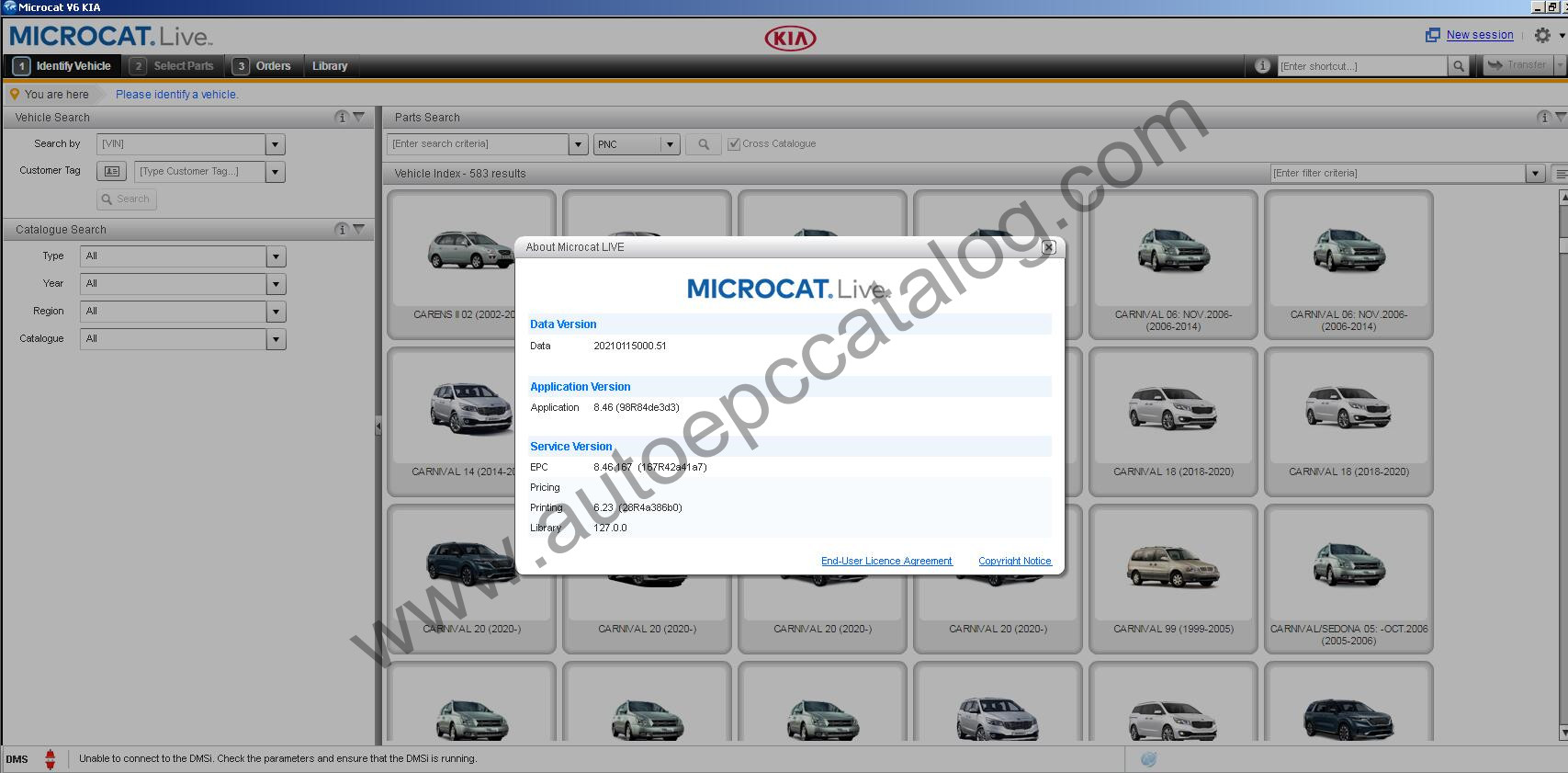Screen dimensions: 1568x773
Task: Open the Year dropdown
Action: coord(276,284)
